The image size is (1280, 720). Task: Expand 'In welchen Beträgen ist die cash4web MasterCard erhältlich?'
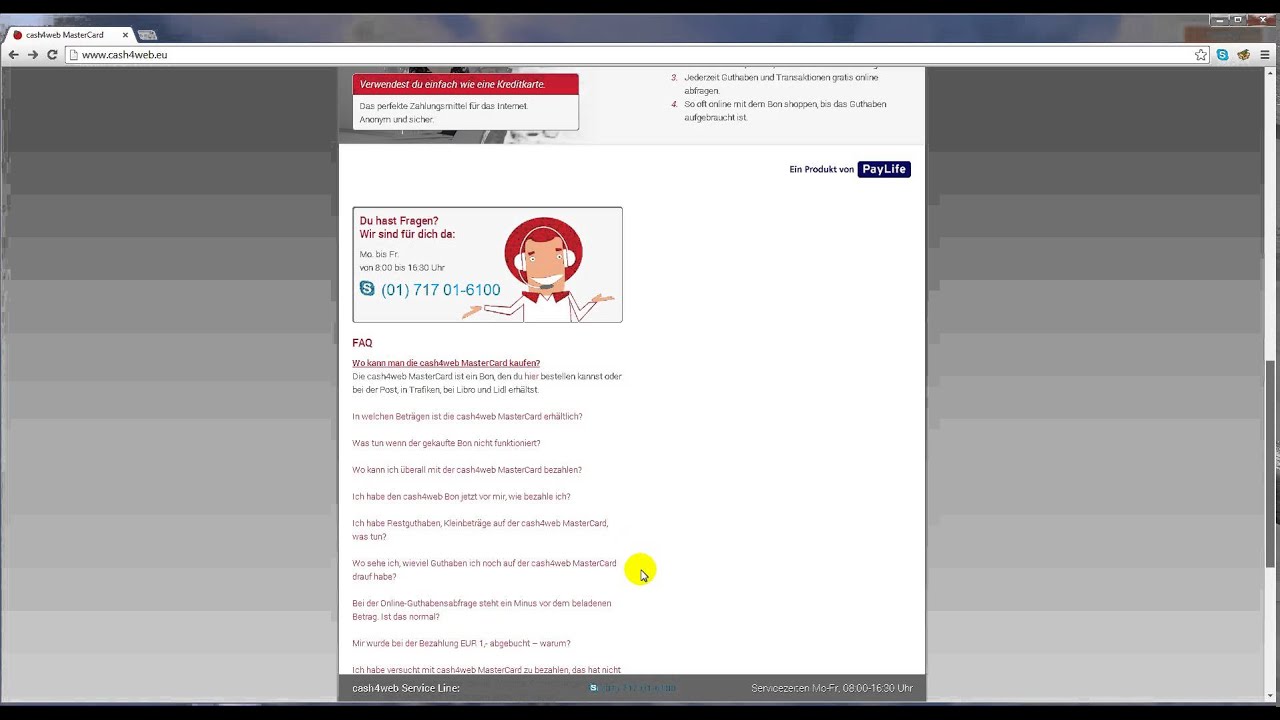click(467, 416)
